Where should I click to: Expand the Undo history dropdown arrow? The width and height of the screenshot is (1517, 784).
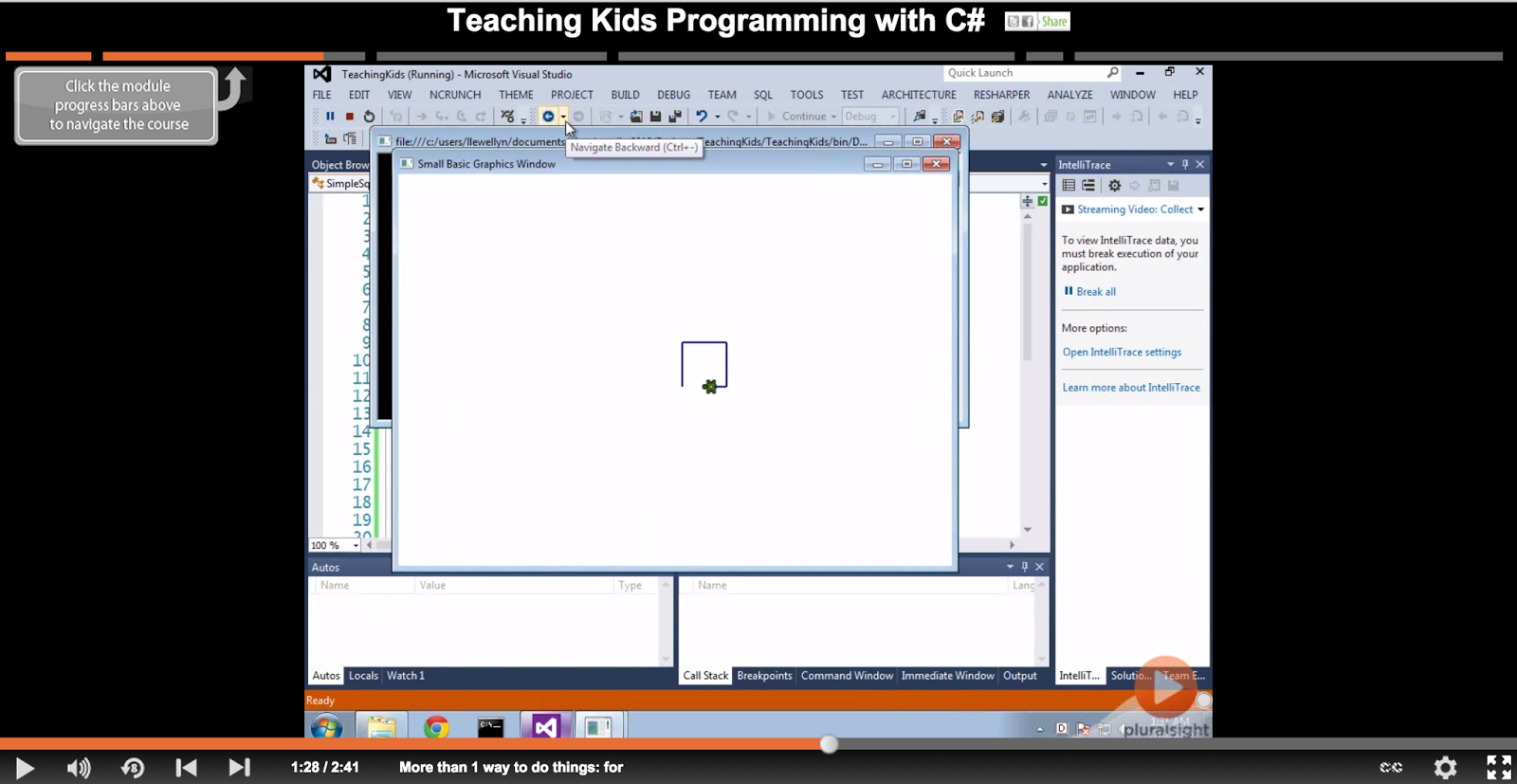(x=717, y=117)
